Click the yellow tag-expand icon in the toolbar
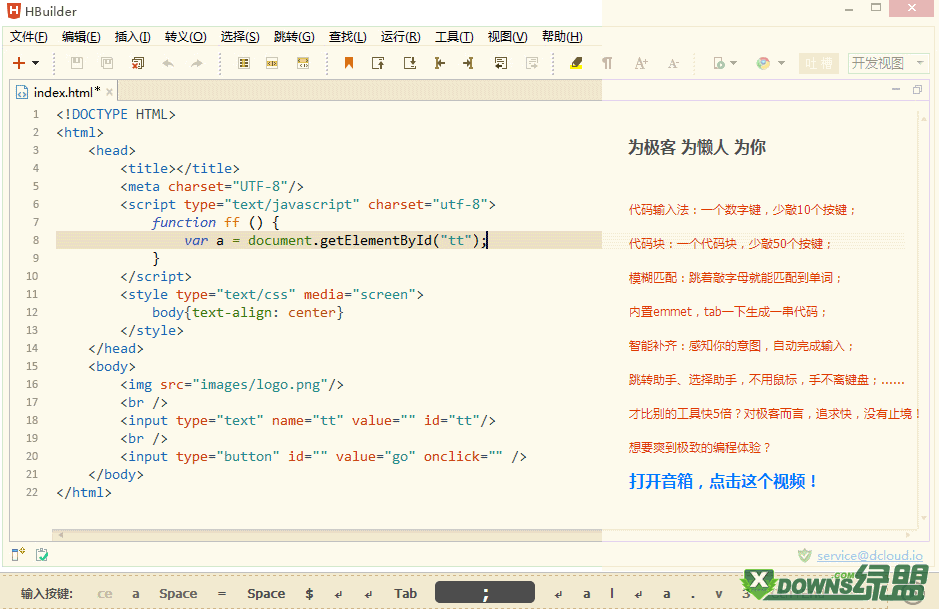The height and width of the screenshot is (609, 939). 303,63
